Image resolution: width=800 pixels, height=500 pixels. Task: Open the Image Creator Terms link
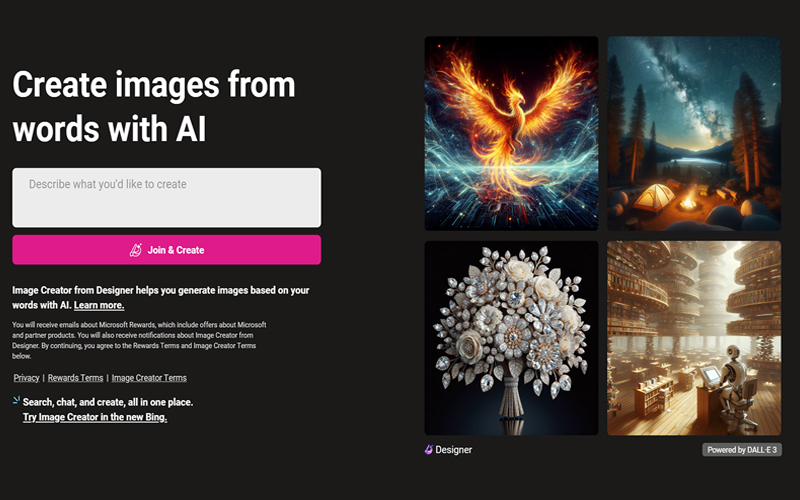(x=149, y=378)
